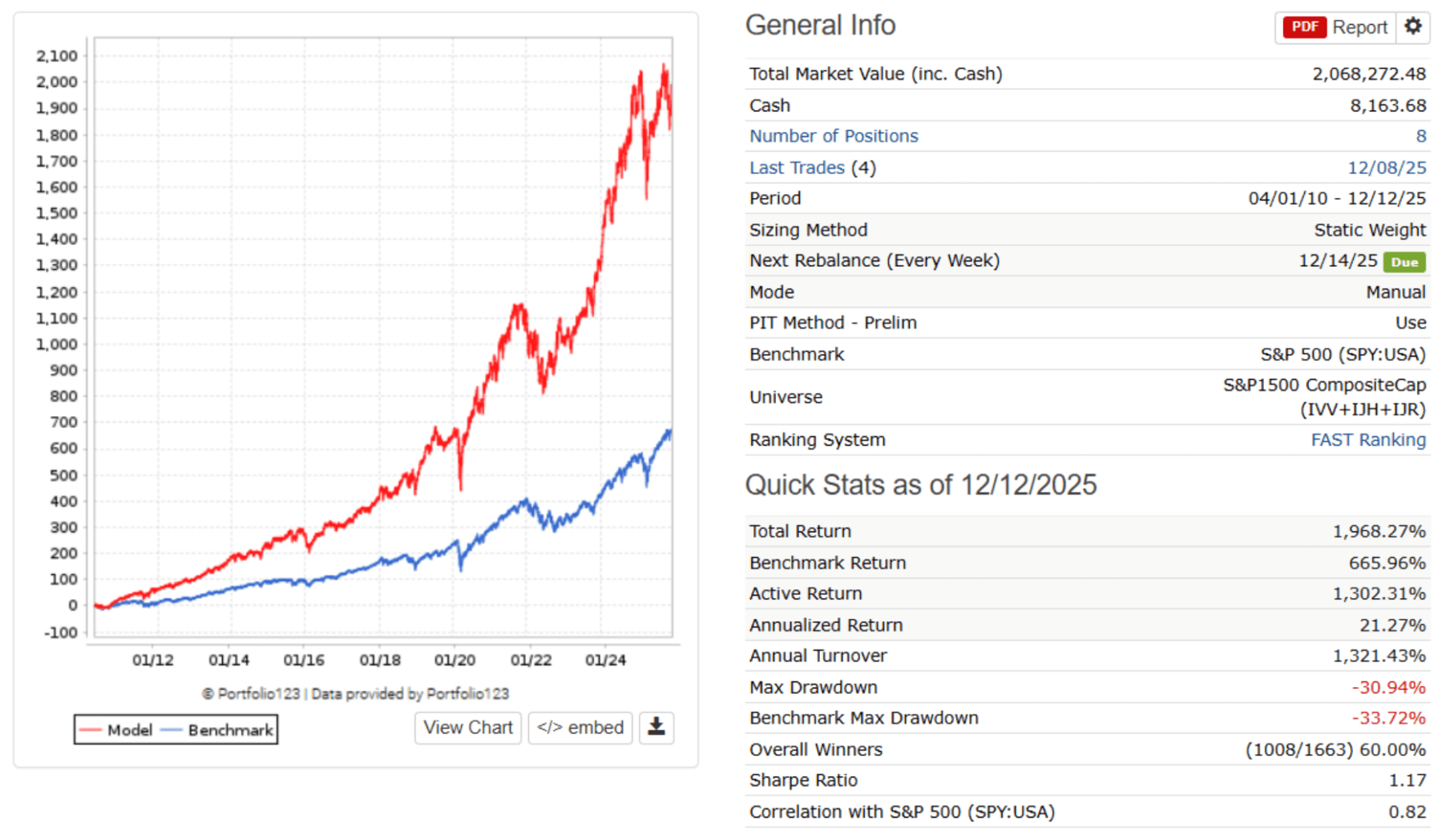Open the Number of Positions link
This screenshot has width=1446, height=840.
[x=833, y=136]
